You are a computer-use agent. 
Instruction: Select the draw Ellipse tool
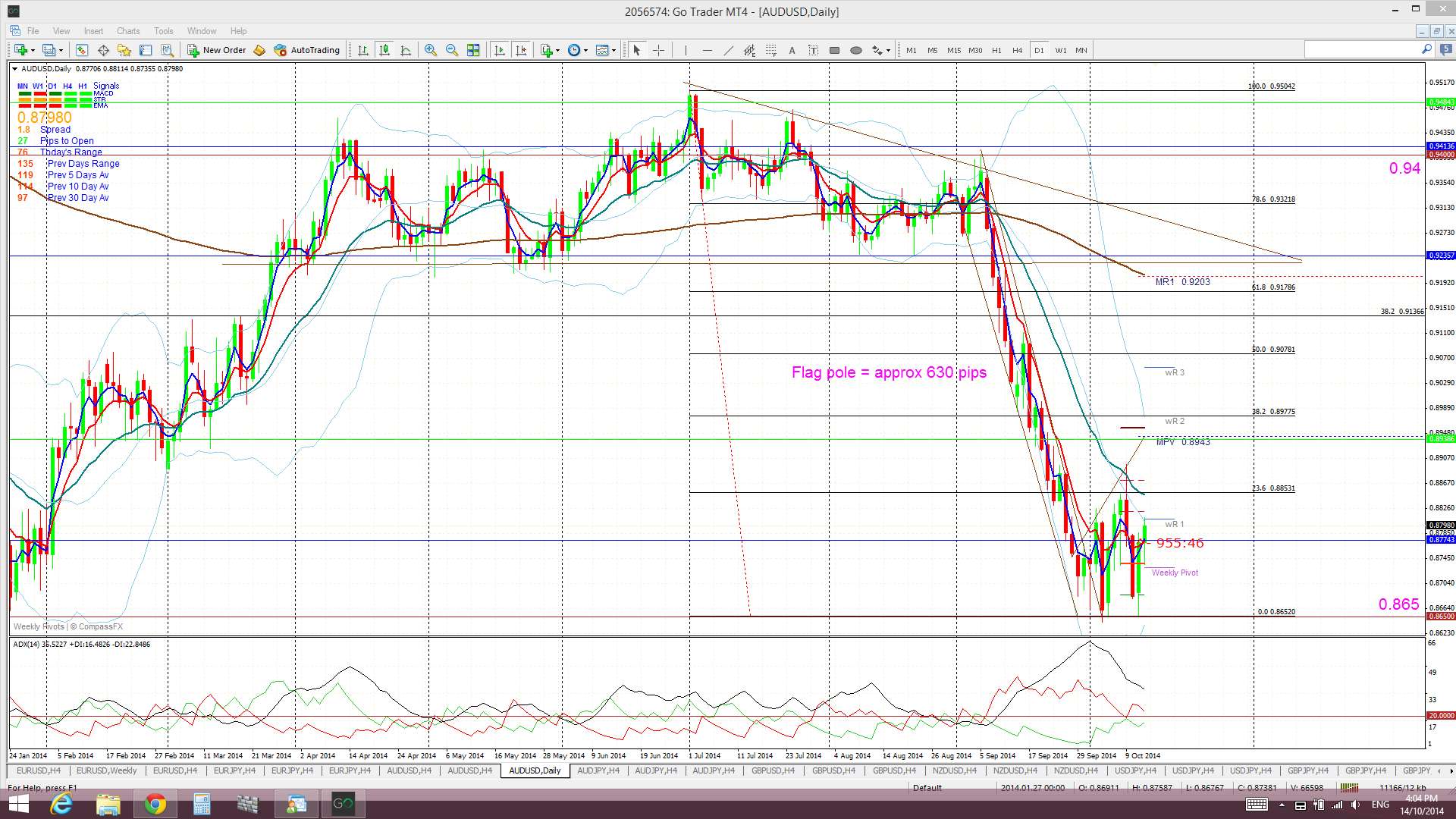(x=856, y=50)
